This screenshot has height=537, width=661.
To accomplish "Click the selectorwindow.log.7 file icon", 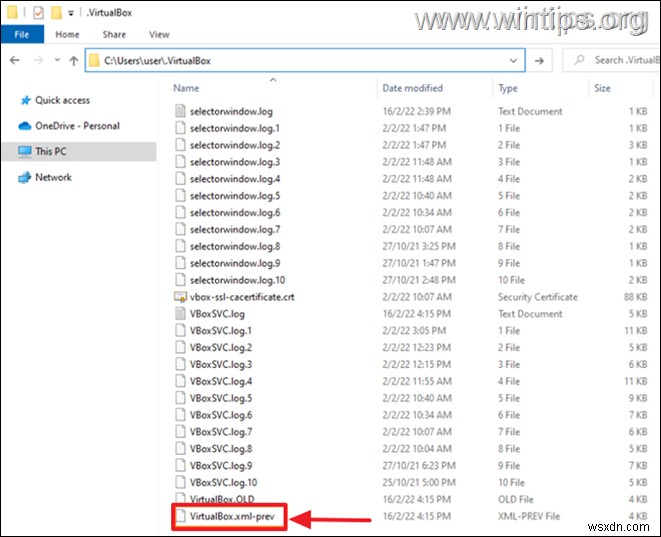I will pos(180,229).
